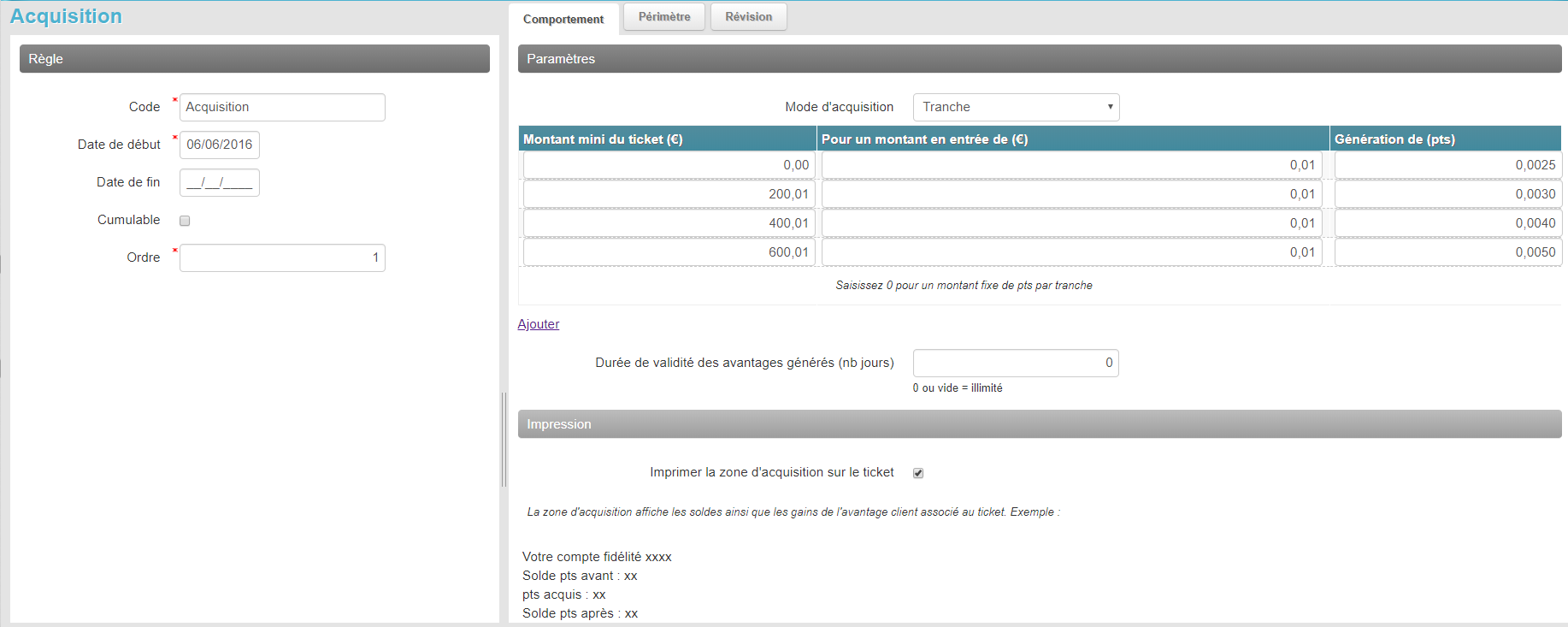Open the Mode d'acquisition dropdown
This screenshot has width=1568, height=627.
pos(1016,107)
